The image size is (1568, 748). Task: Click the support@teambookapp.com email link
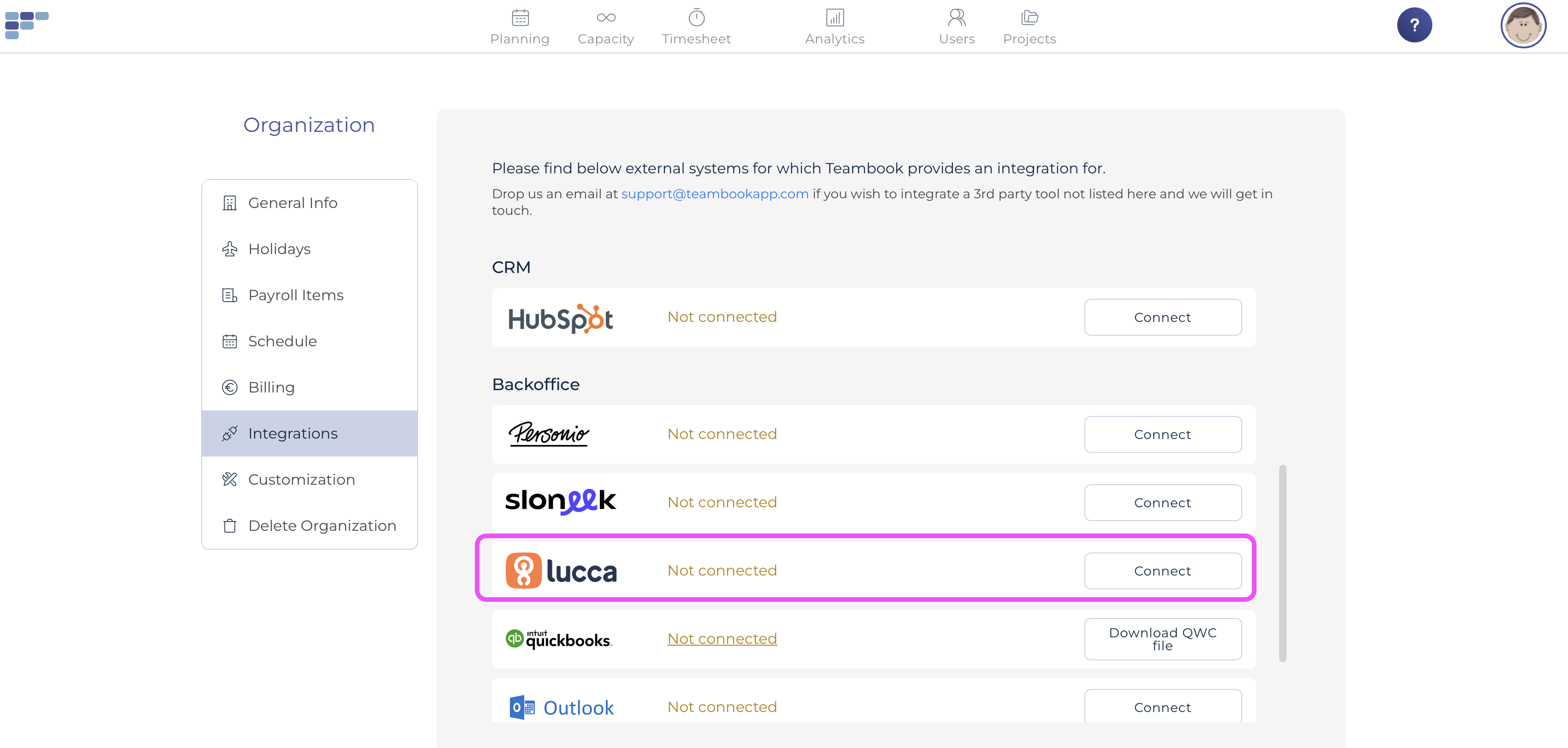coord(715,193)
